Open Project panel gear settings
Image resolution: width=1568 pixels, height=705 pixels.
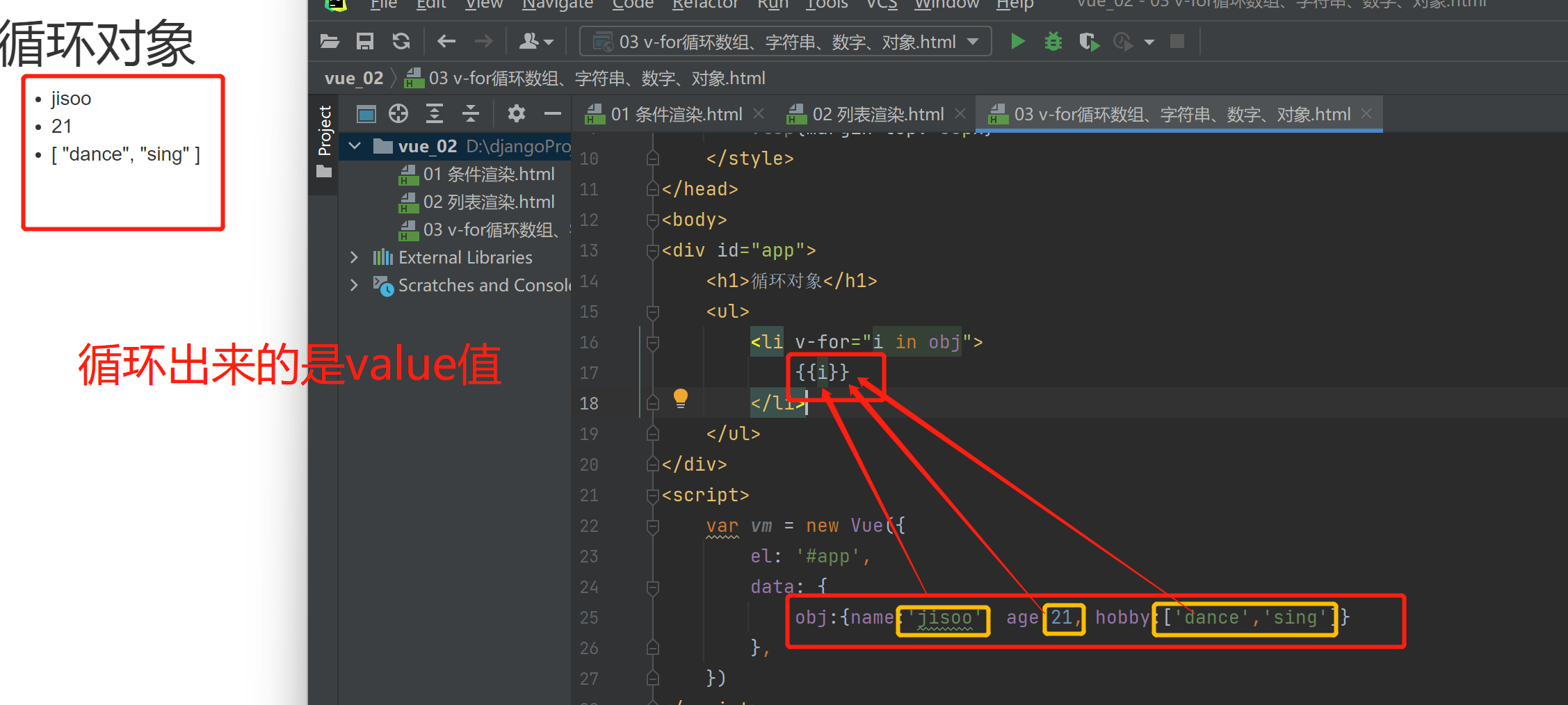[516, 113]
